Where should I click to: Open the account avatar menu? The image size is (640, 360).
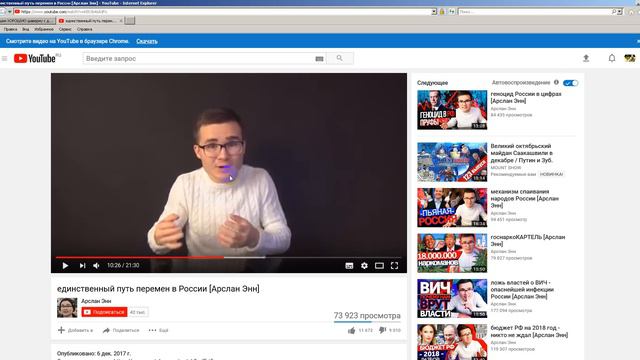point(630,58)
